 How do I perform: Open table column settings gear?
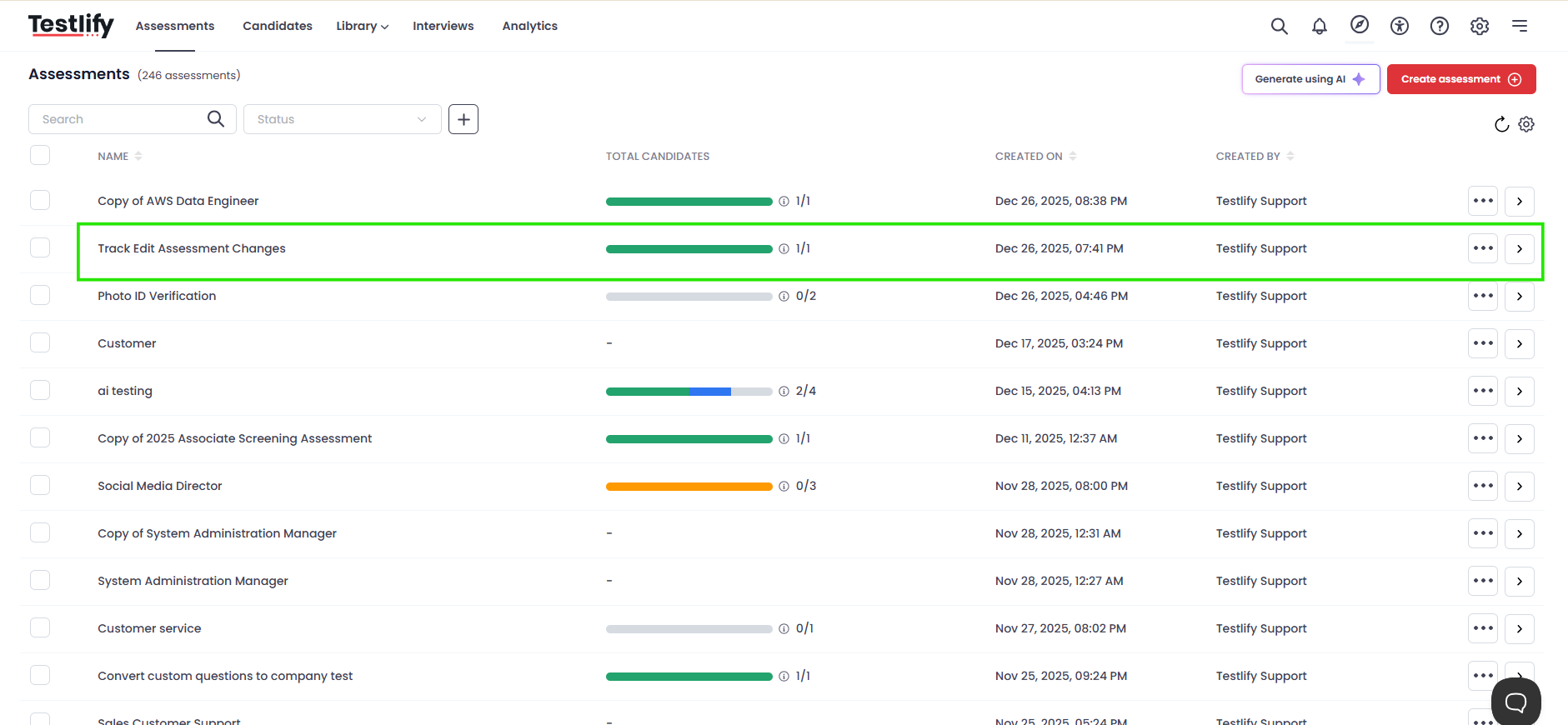pos(1525,124)
